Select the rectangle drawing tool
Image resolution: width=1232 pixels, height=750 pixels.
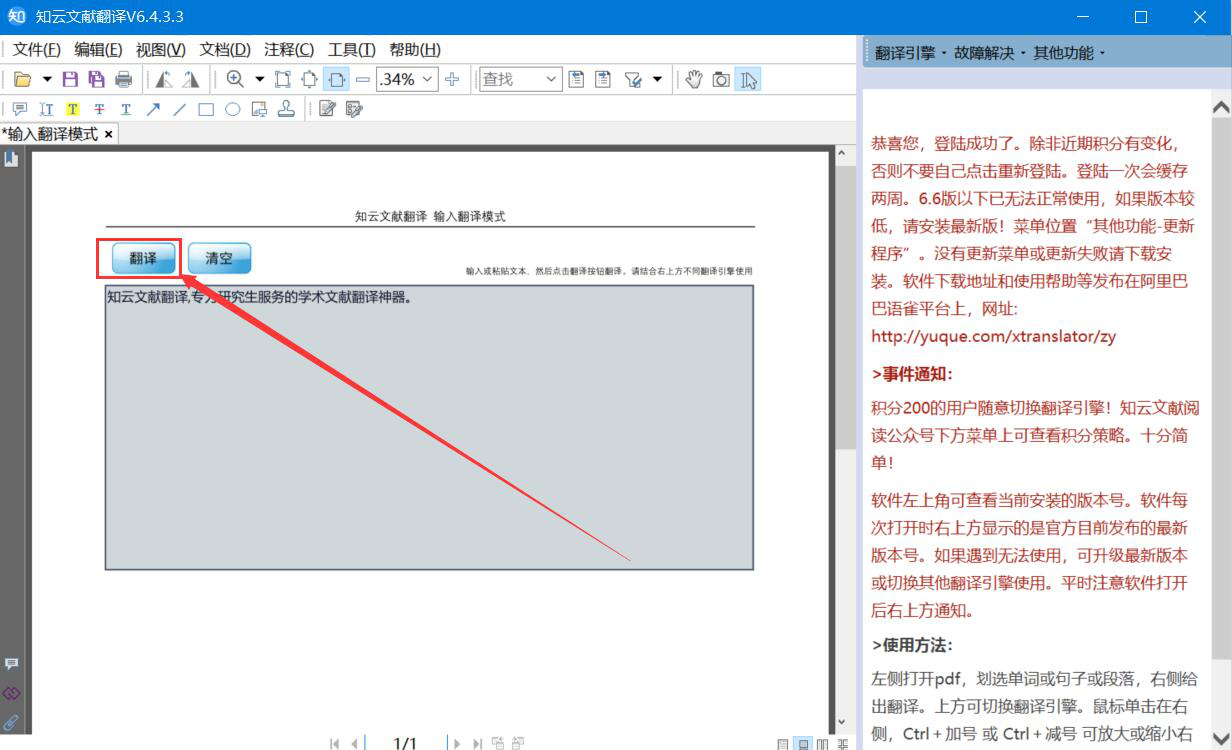point(206,109)
